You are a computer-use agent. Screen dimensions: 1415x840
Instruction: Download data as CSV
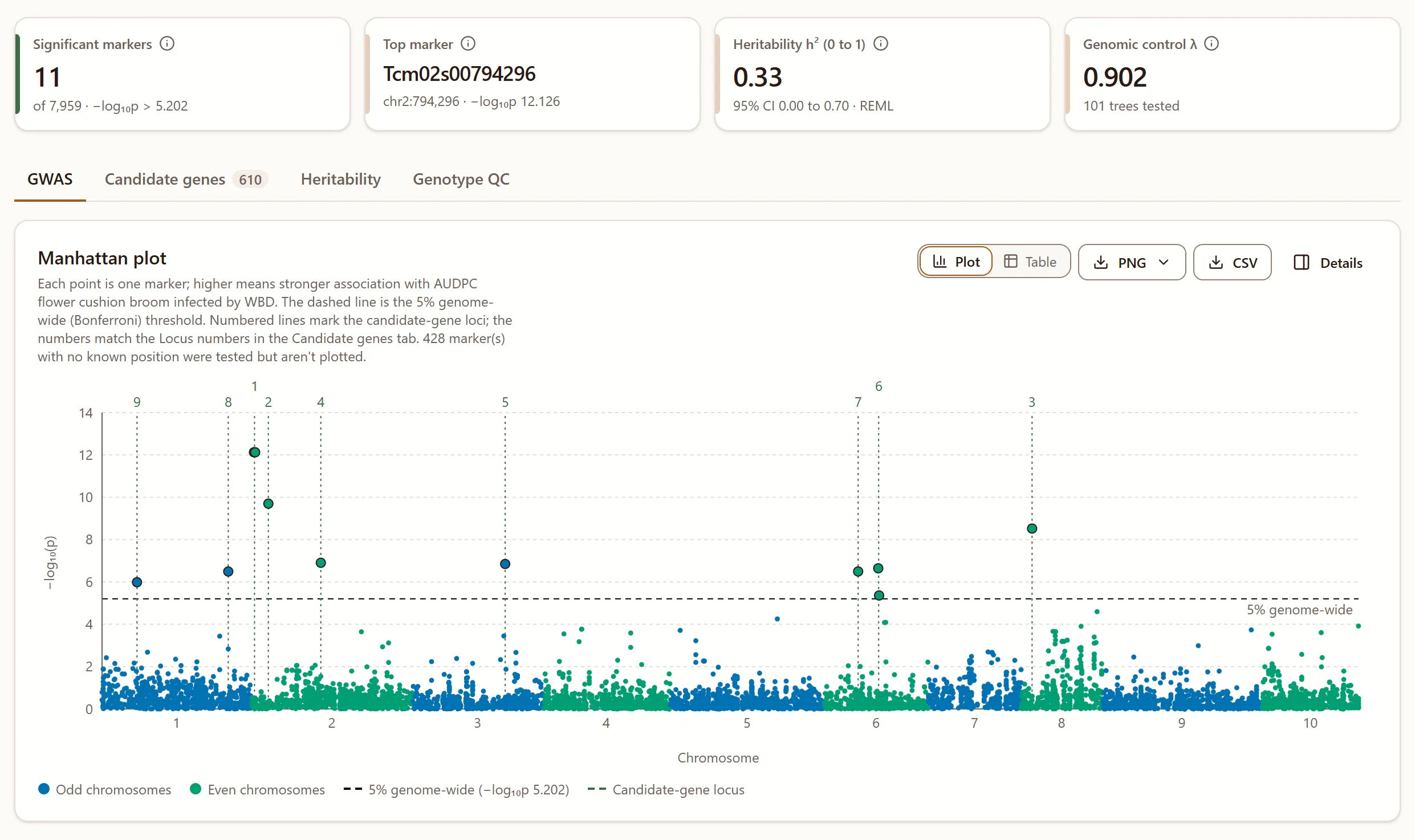[x=1232, y=262]
